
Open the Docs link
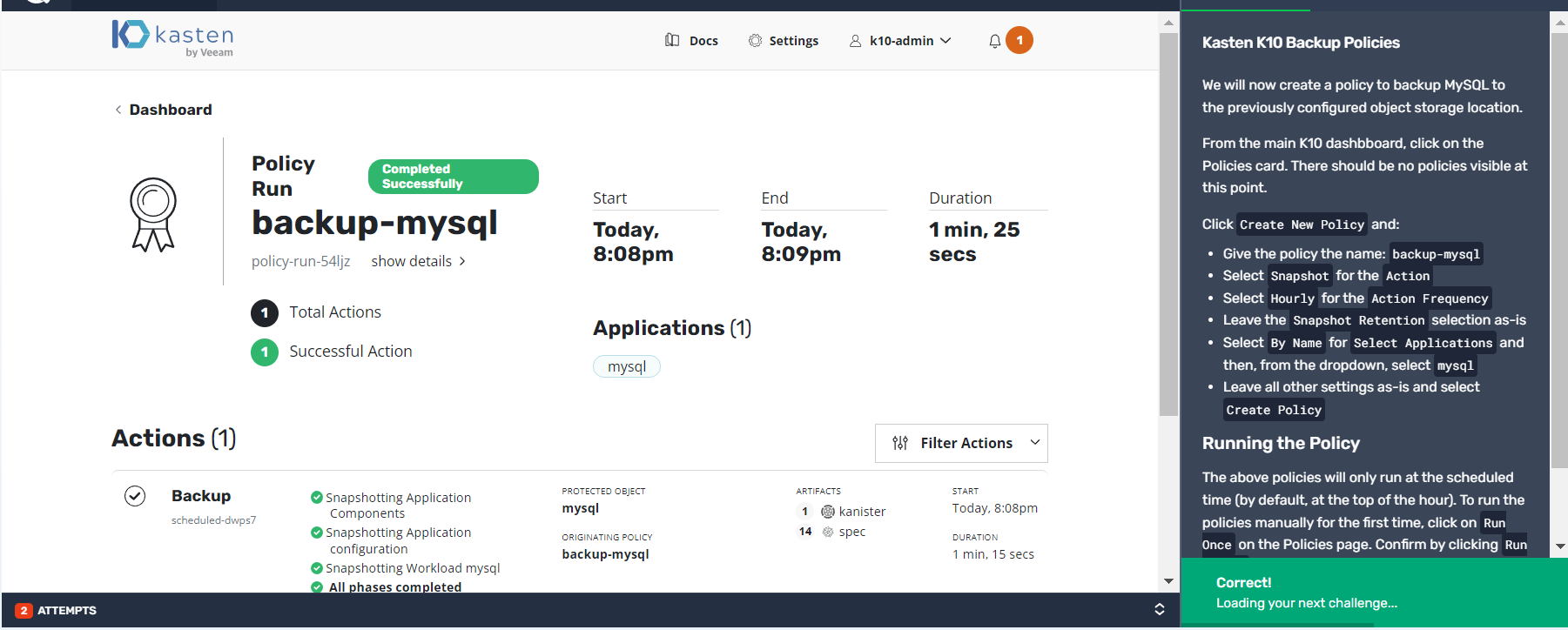point(703,41)
